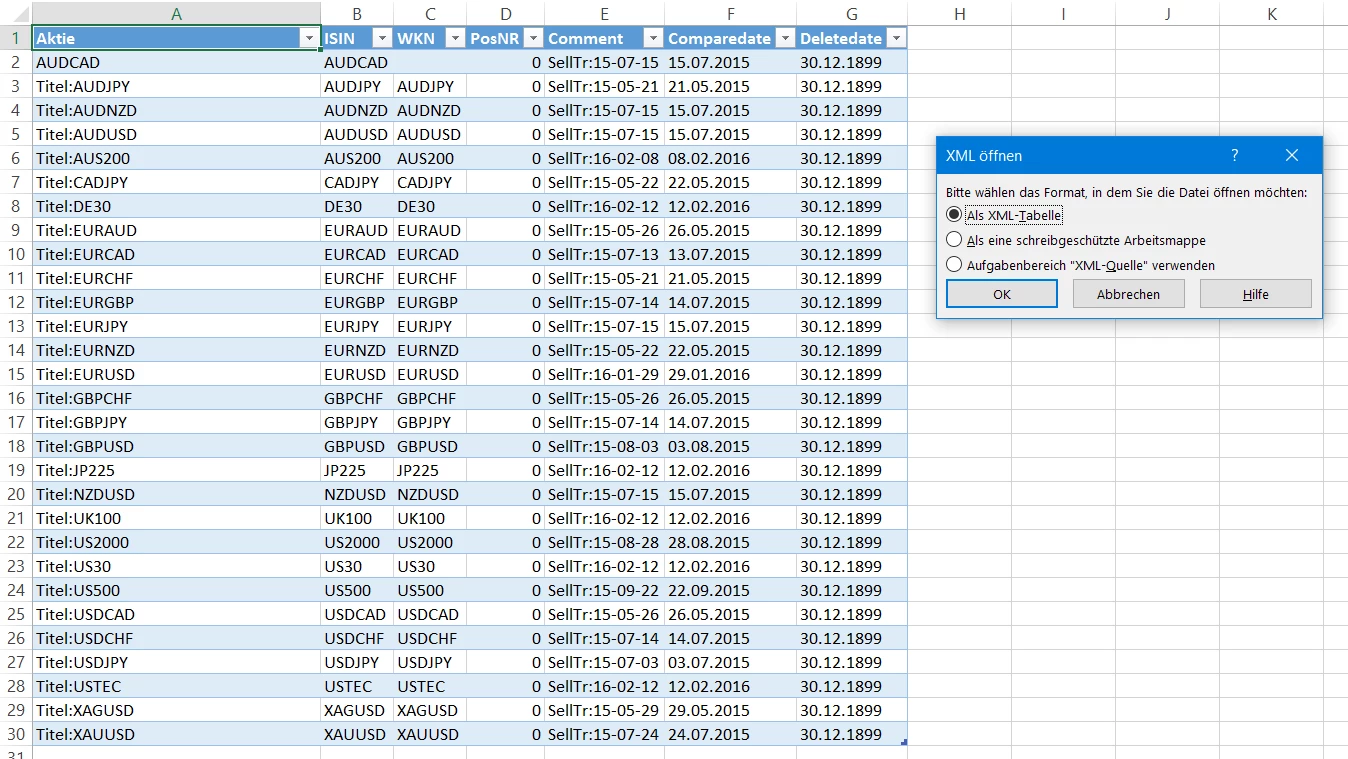This screenshot has height=759, width=1348.
Task: Click the 'Aktie' header cell text
Action: point(56,39)
